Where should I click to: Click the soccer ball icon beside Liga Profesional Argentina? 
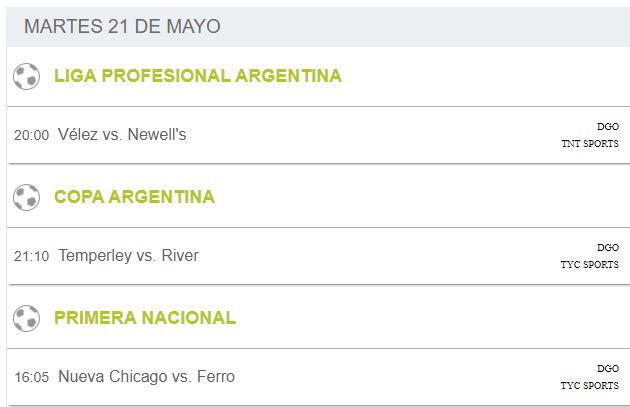(27, 76)
